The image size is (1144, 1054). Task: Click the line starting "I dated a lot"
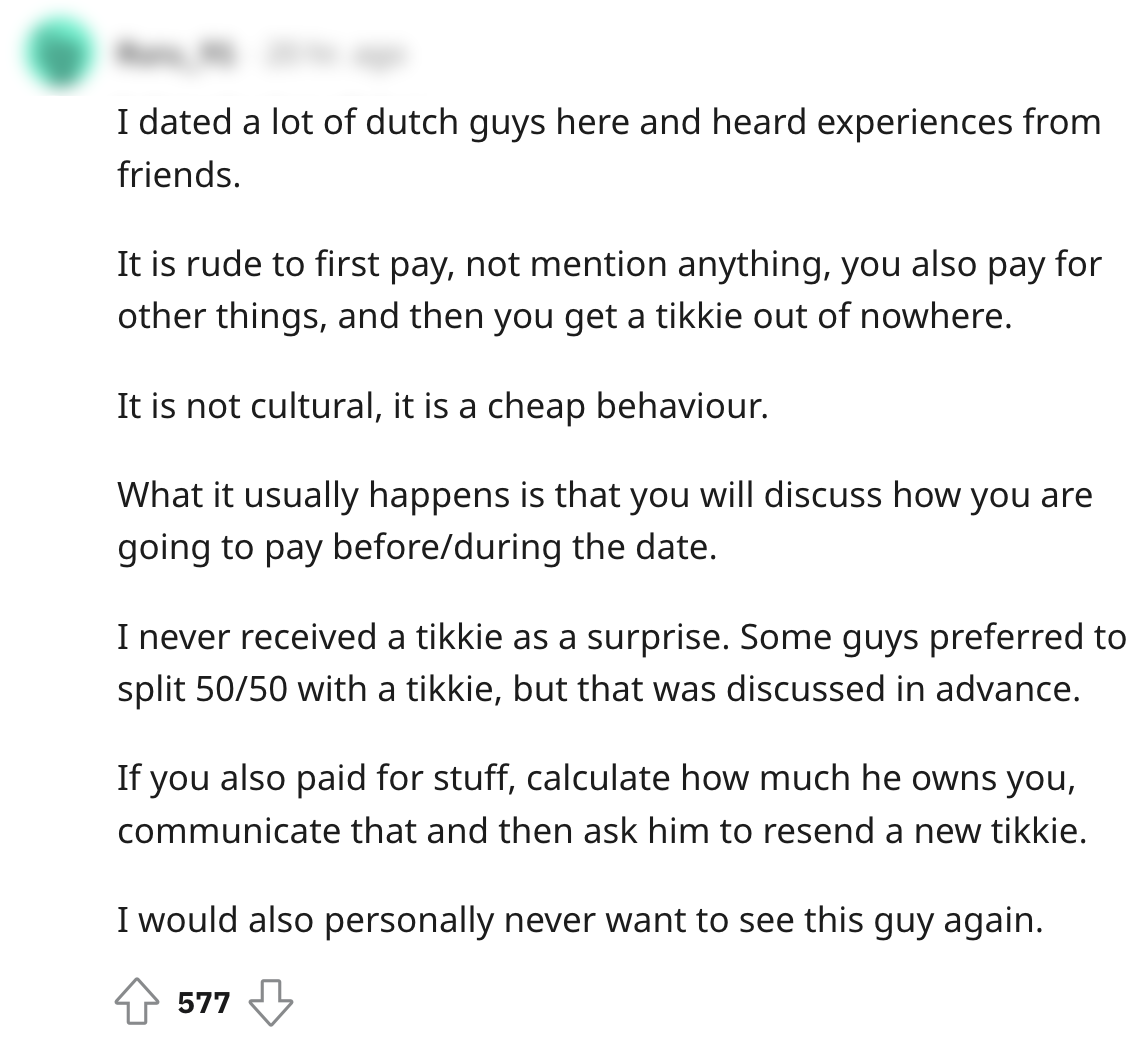tap(608, 123)
